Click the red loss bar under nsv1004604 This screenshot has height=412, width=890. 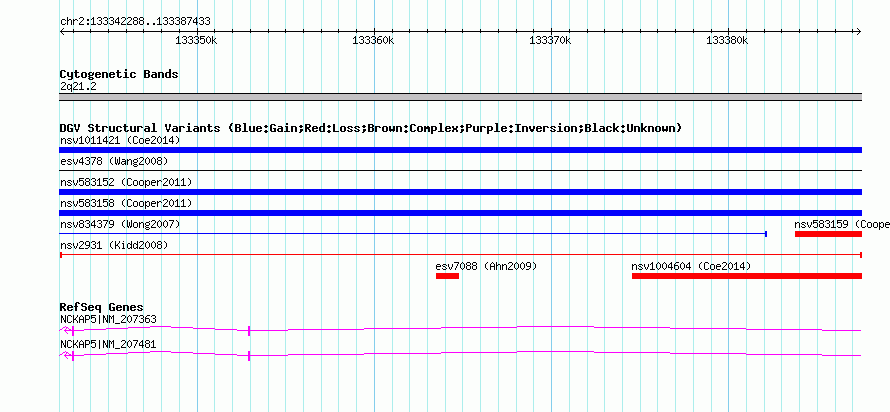747,276
